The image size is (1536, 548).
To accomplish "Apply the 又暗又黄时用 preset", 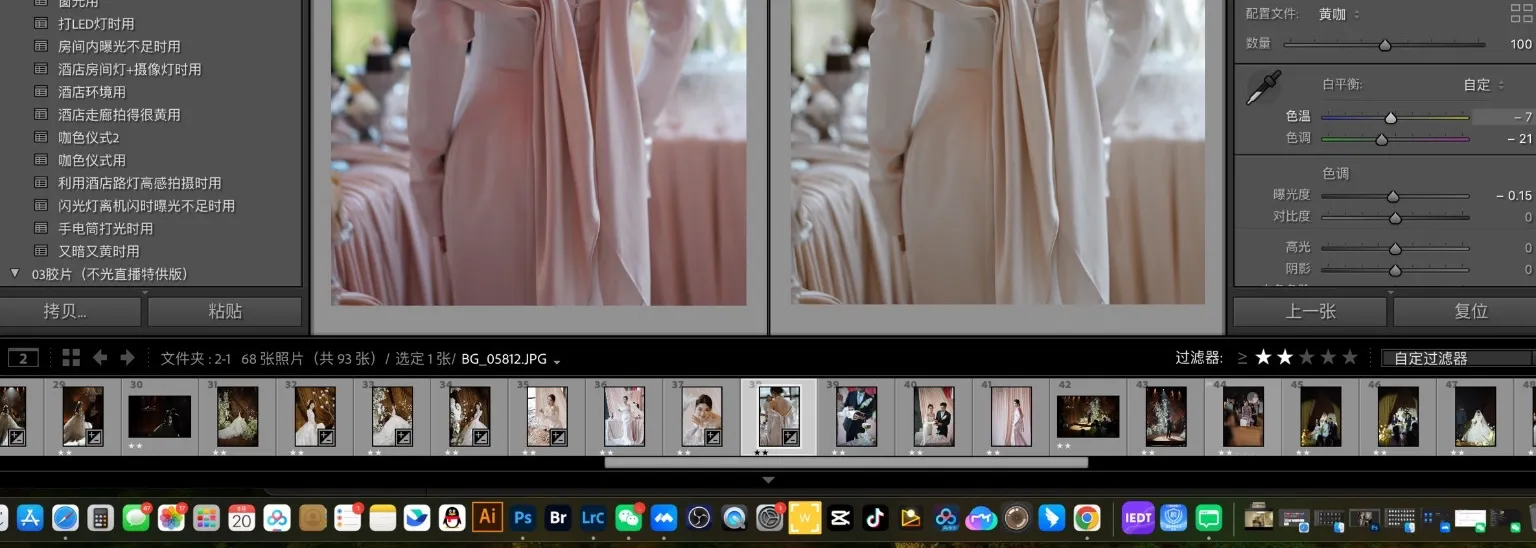I will (x=98, y=252).
